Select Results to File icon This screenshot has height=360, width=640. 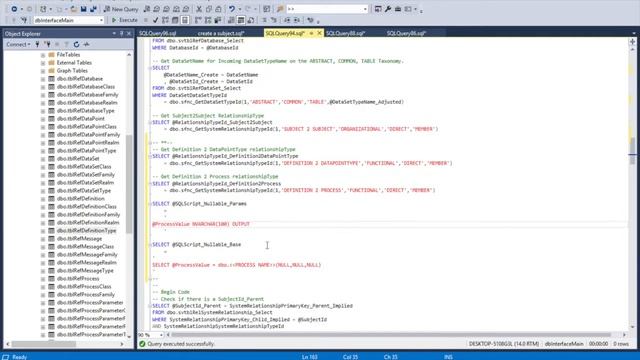tap(251, 20)
